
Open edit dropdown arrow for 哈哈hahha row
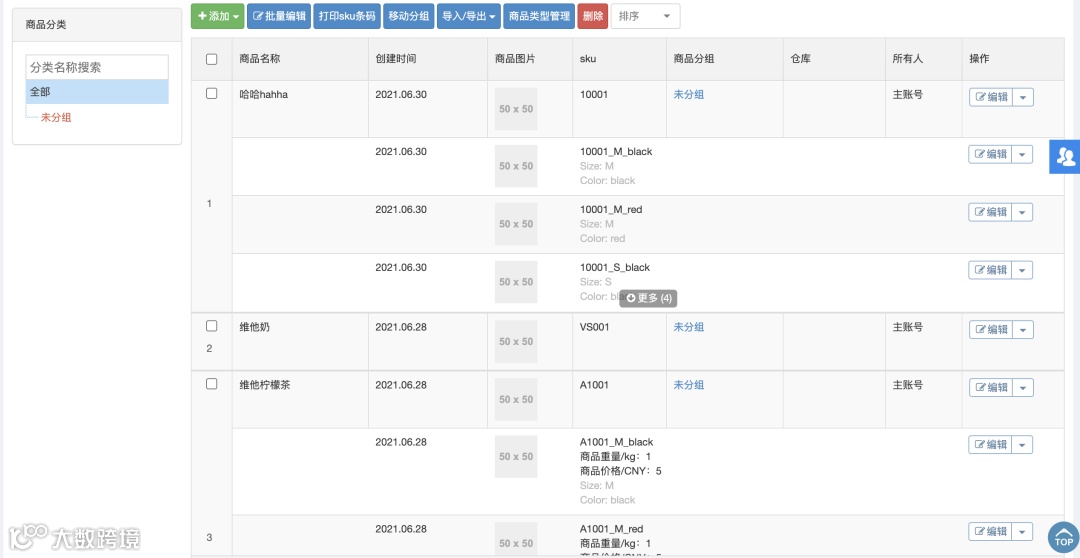coord(1023,97)
